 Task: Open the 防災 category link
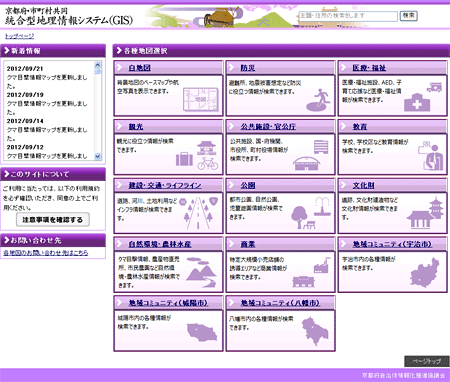(248, 68)
